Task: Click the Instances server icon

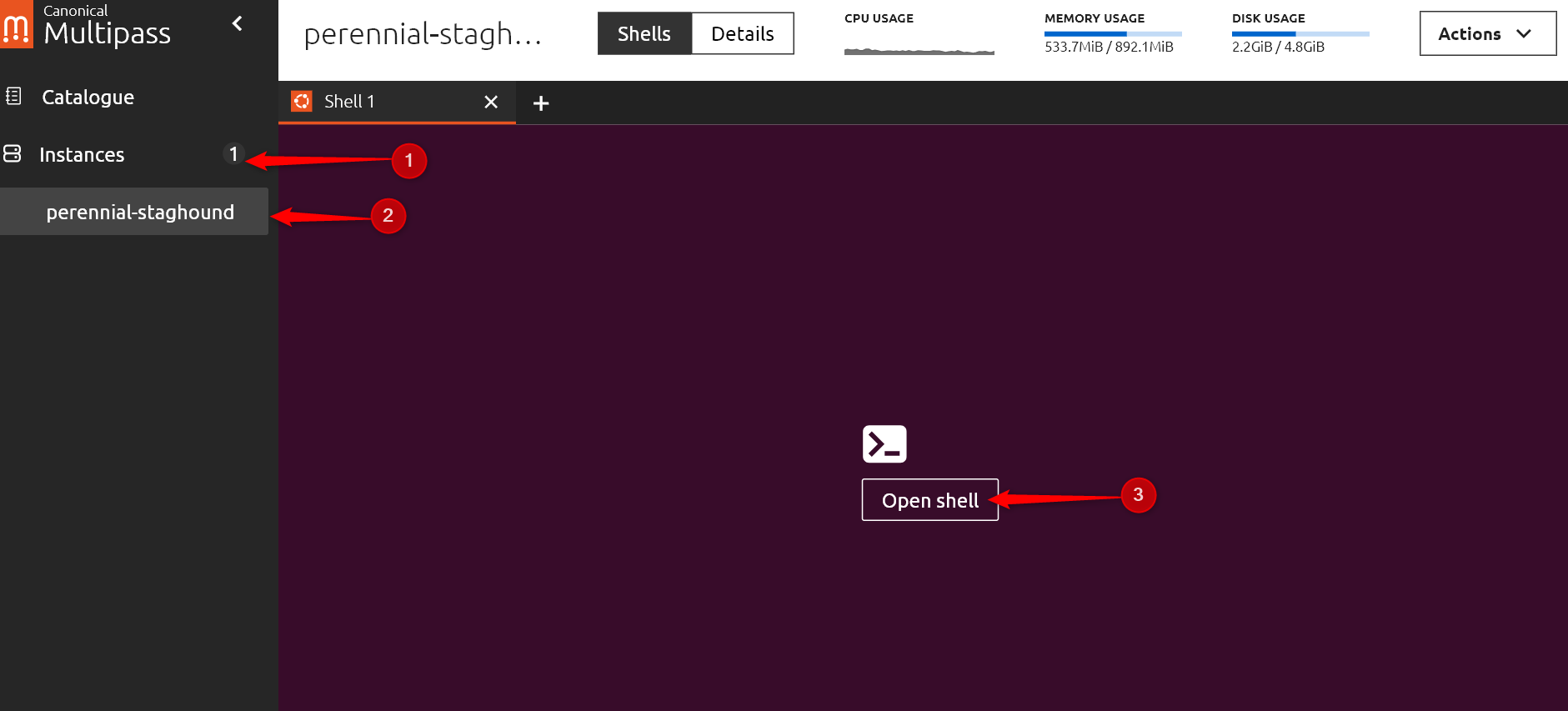Action: (x=13, y=153)
